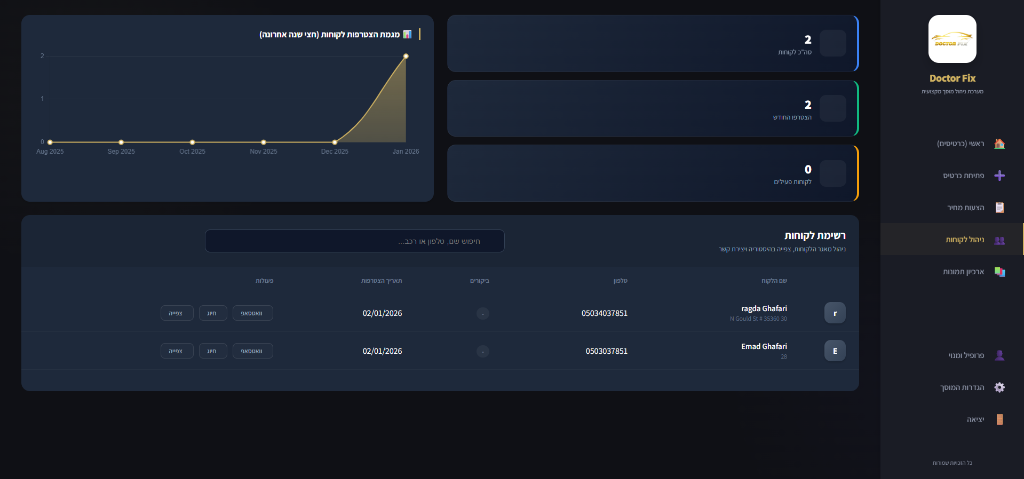Click the people icon for ניהול לקוחות
Image resolution: width=1024 pixels, height=479 pixels.
click(999, 240)
